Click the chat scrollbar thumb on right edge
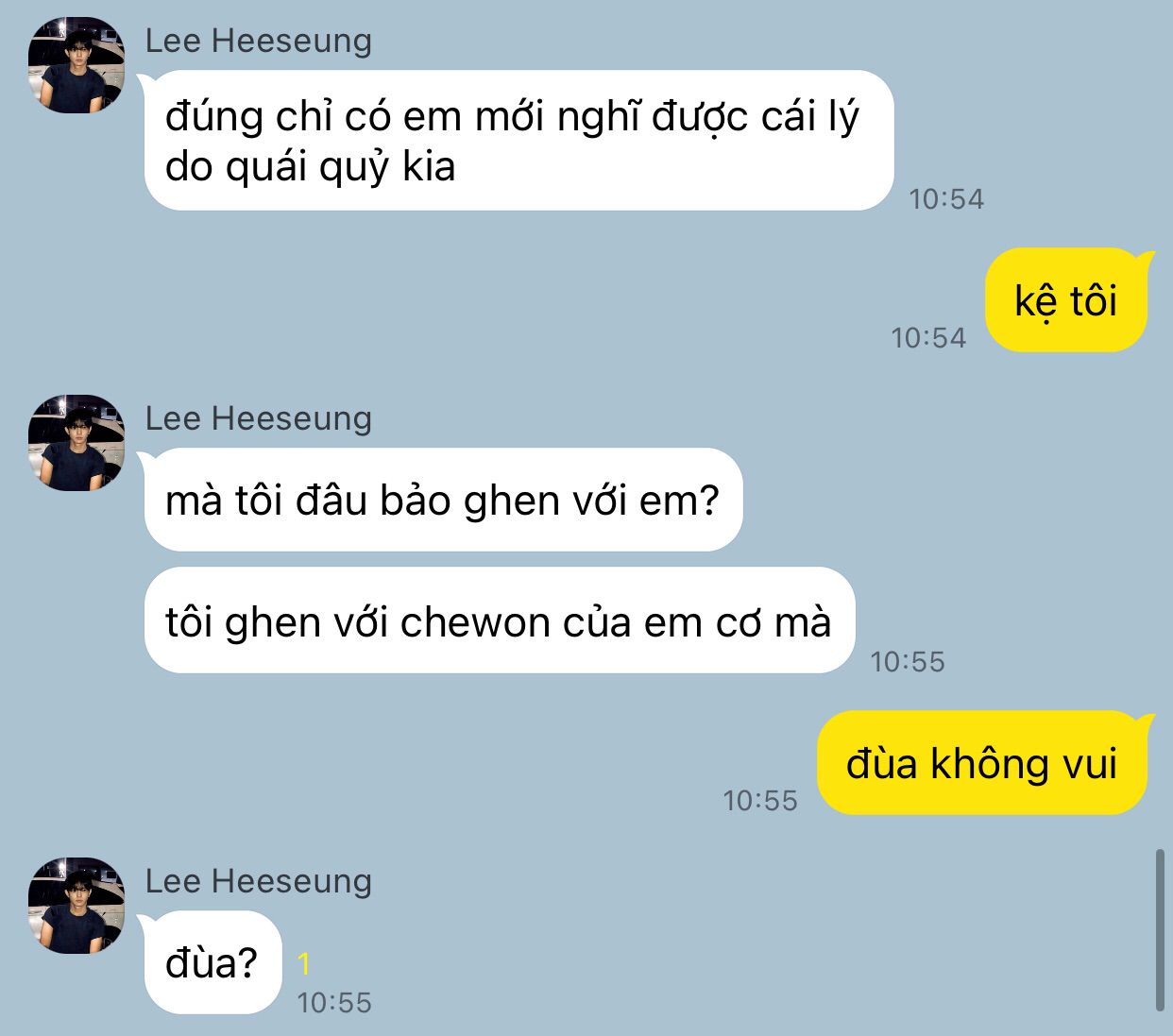Screen dimensions: 1173x1036 (1160, 930)
